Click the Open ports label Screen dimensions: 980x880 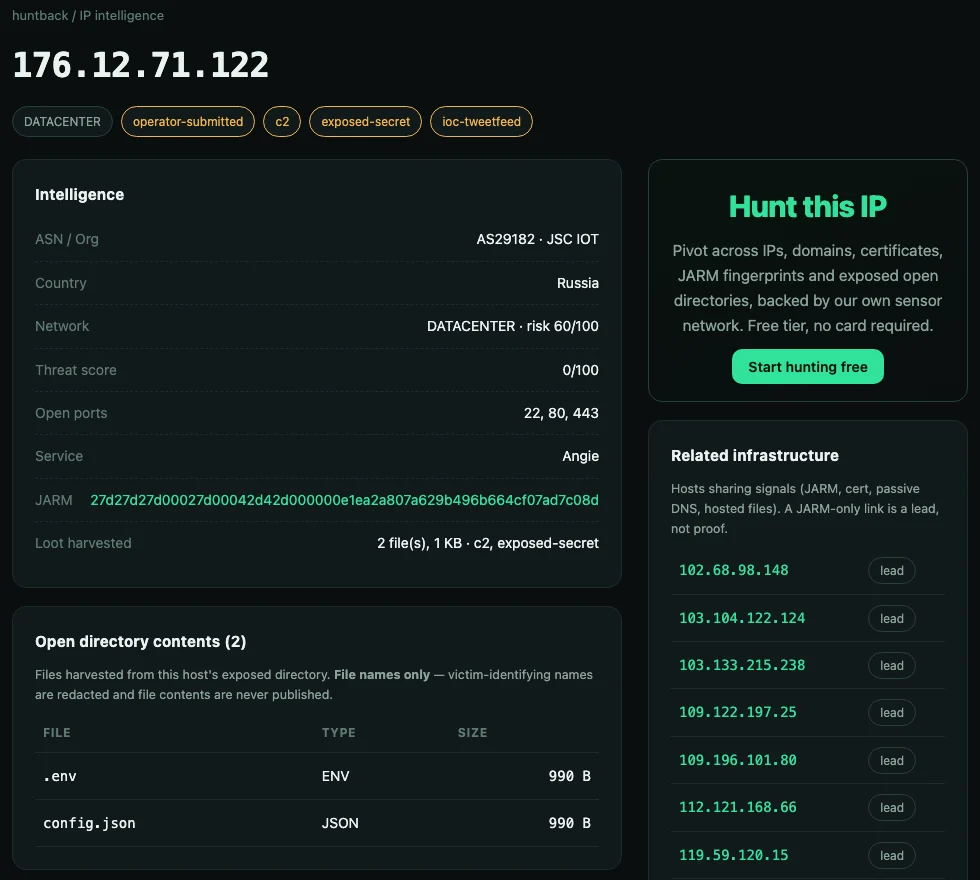(71, 413)
